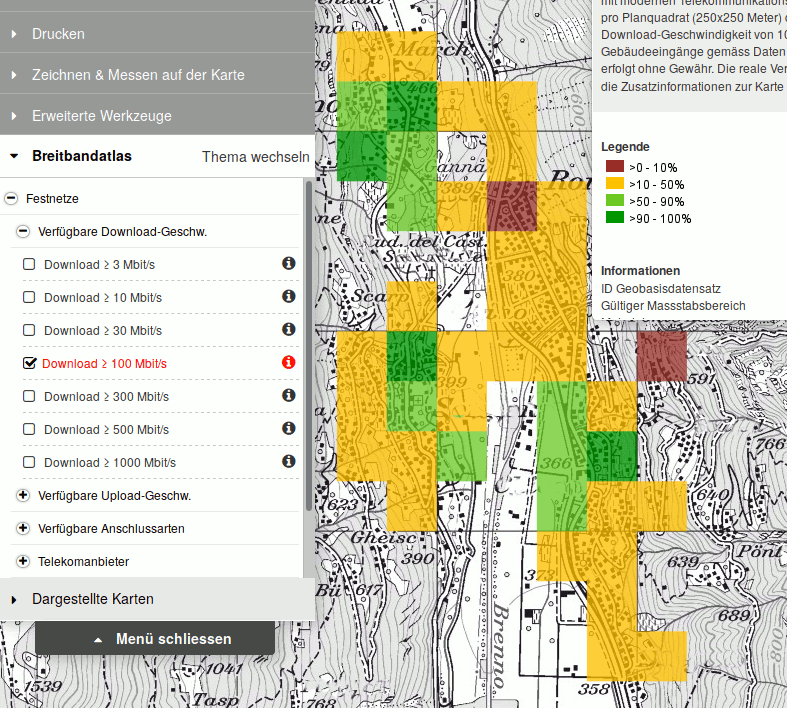
Task: Open info for Download ≥ 30 Mbit/s
Action: coord(288,330)
